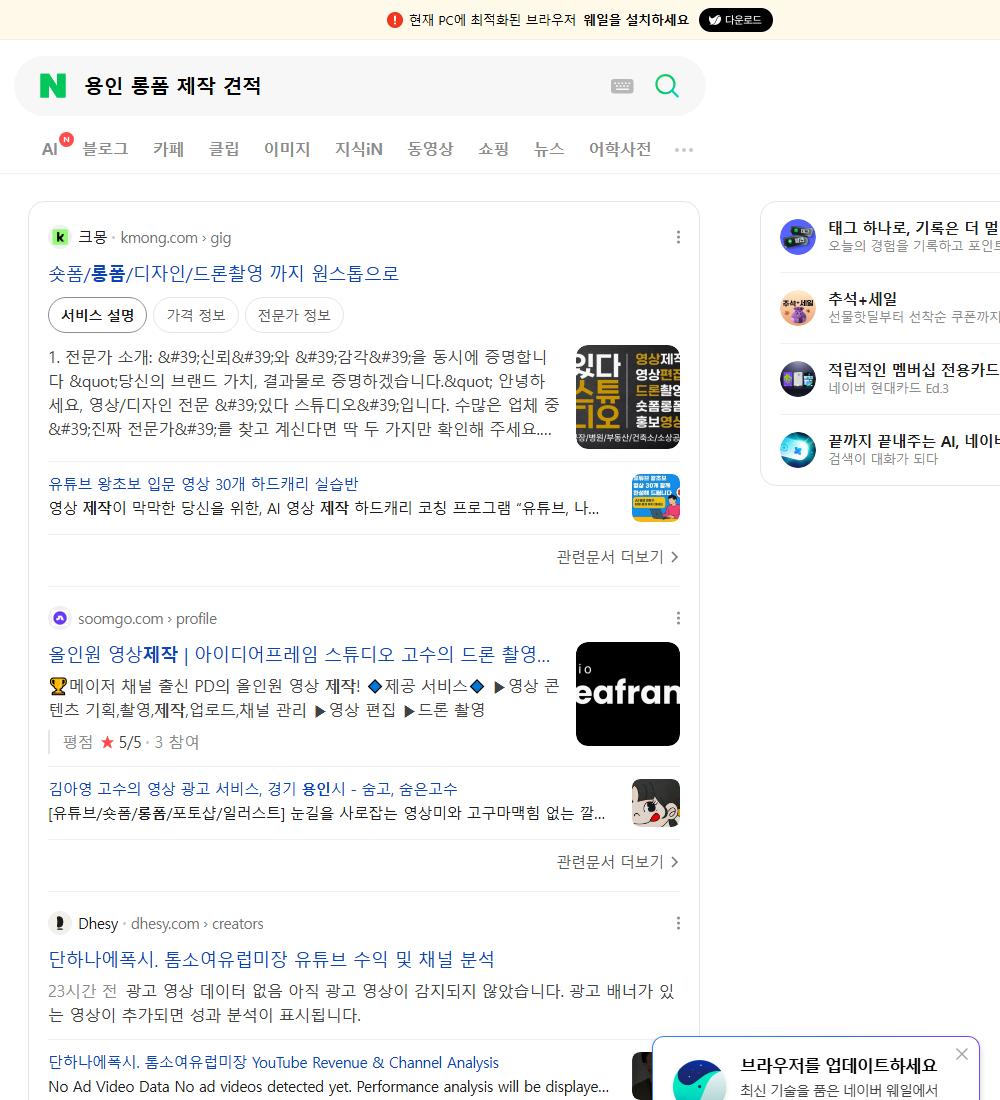1000x1100 pixels.
Task: Select the 전문가 정보 pill
Action: [x=294, y=315]
